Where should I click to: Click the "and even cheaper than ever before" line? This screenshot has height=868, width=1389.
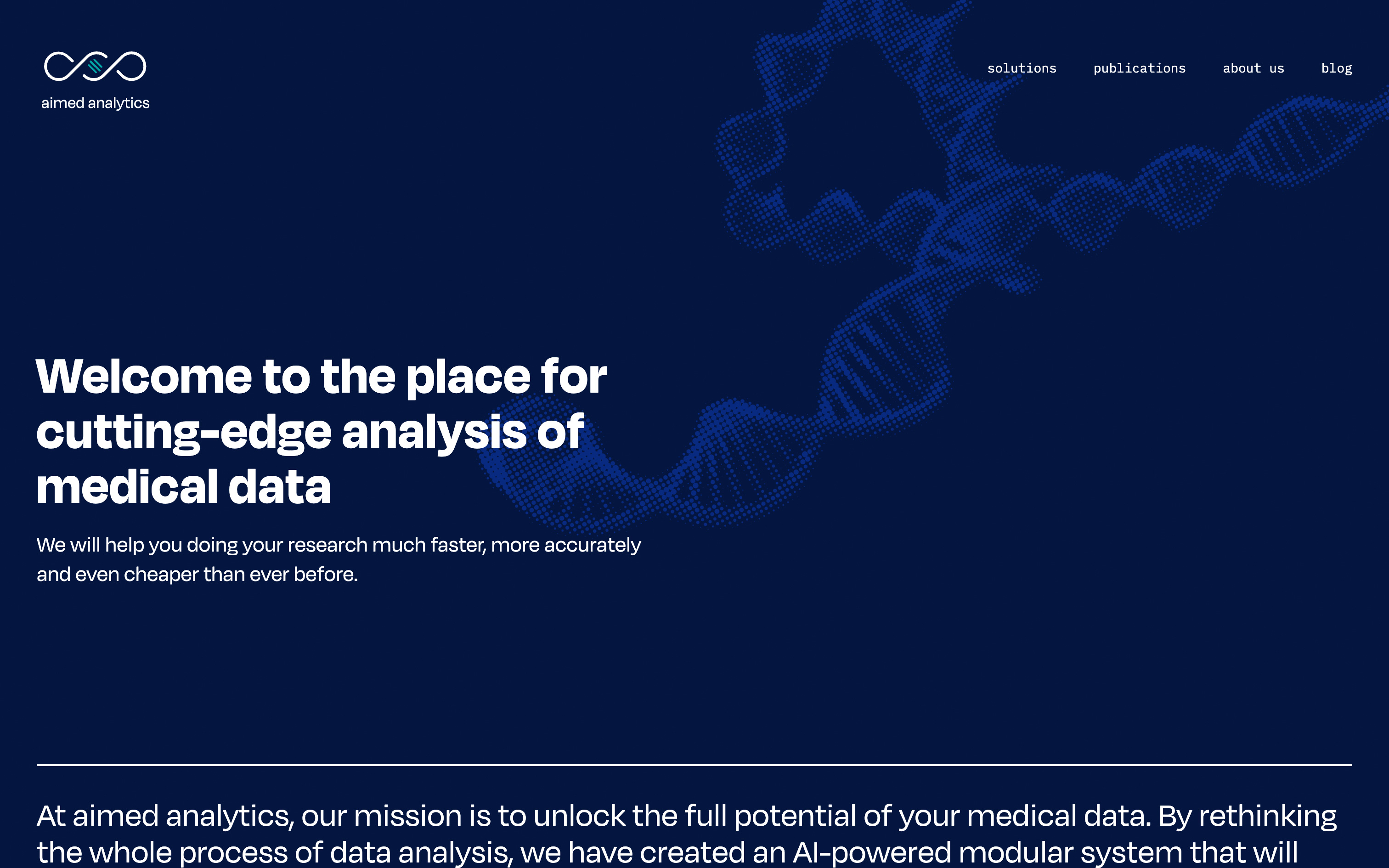[x=197, y=574]
